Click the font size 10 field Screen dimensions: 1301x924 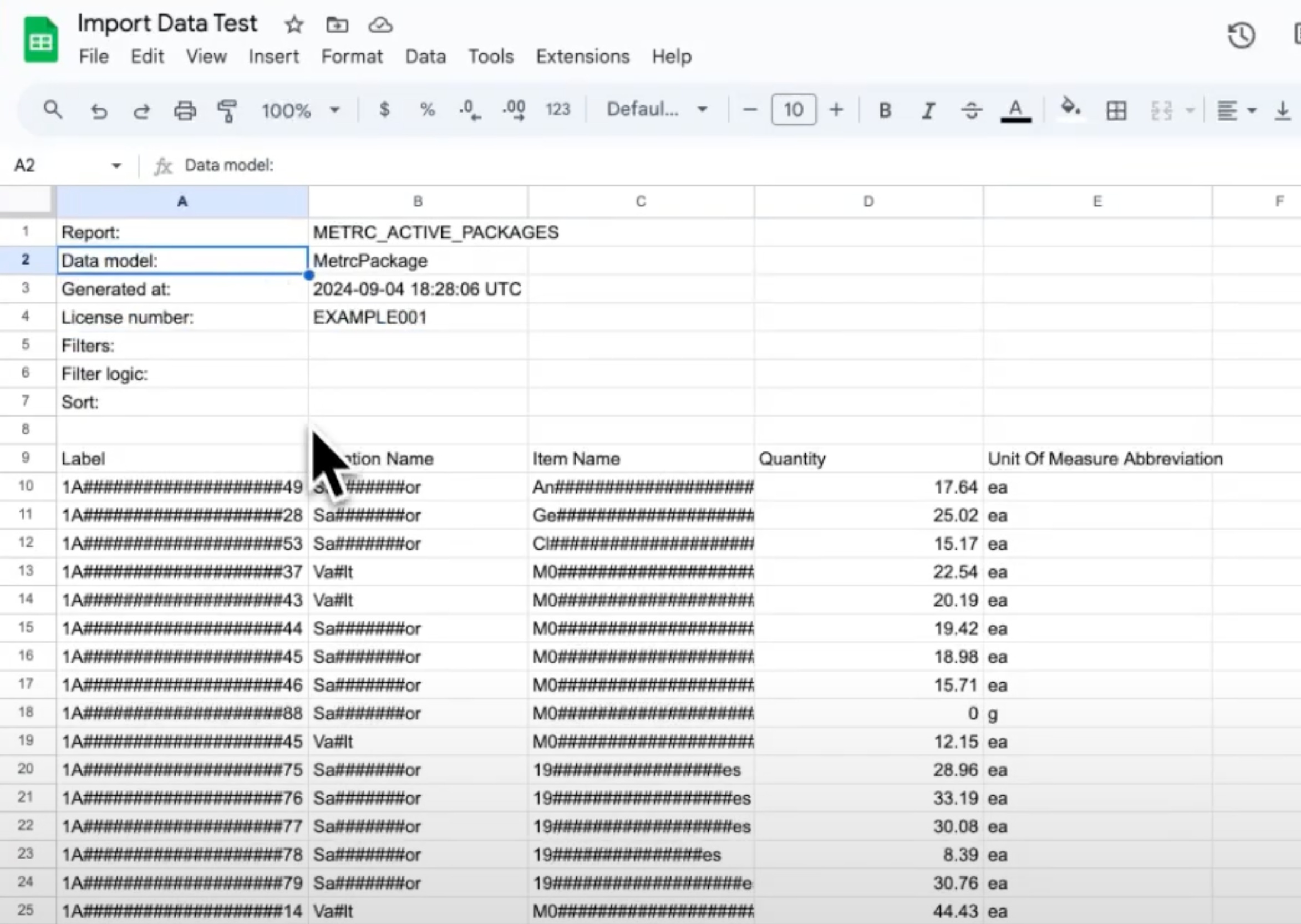point(793,109)
